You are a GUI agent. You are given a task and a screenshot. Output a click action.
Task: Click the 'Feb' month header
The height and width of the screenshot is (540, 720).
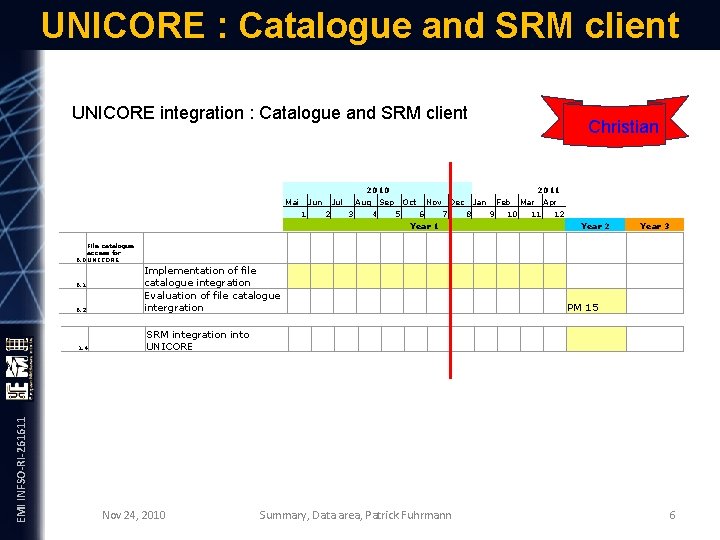point(503,202)
